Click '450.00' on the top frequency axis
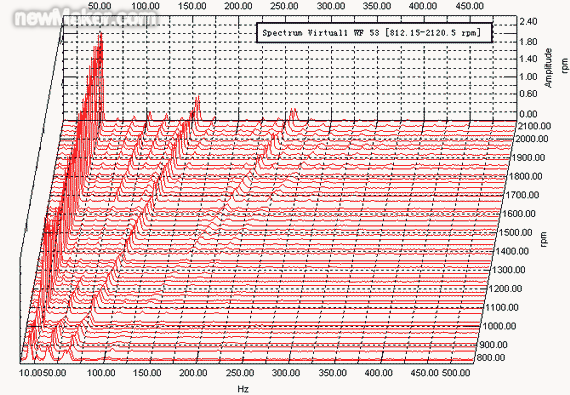The width and height of the screenshot is (570, 395). [x=470, y=6]
